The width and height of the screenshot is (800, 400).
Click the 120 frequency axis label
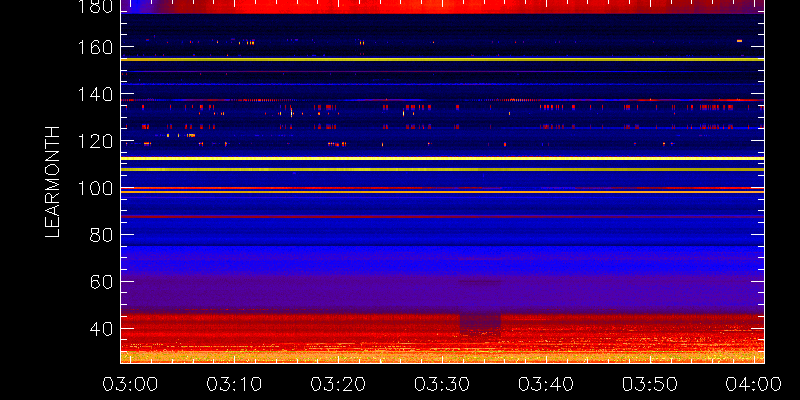(x=95, y=141)
